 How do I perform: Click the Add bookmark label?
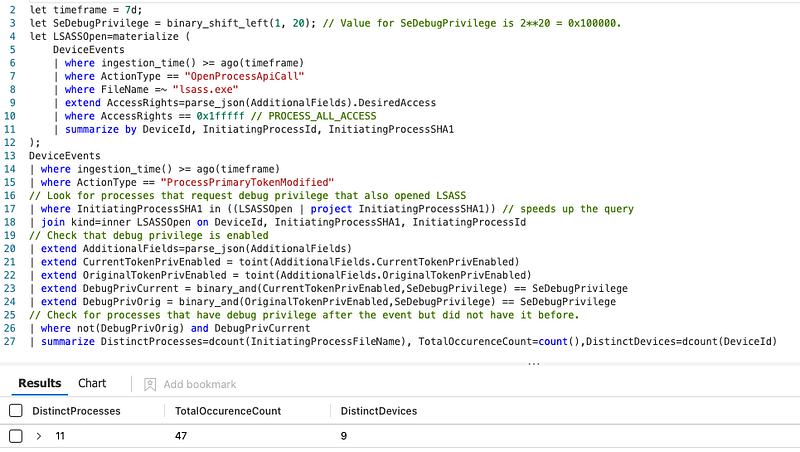tap(199, 384)
